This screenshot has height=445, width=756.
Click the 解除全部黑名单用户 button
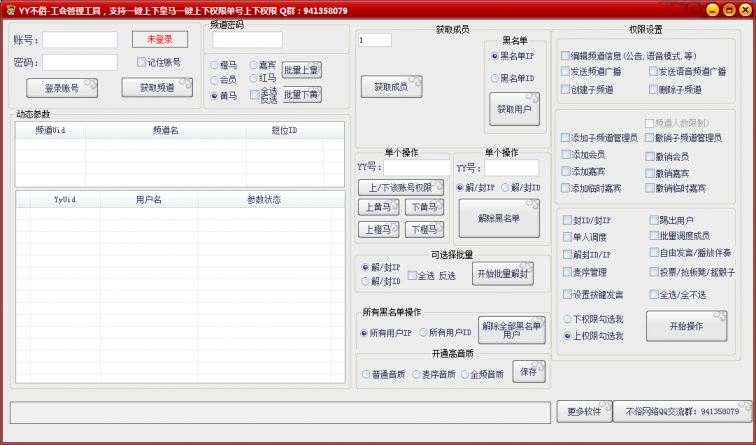point(512,330)
